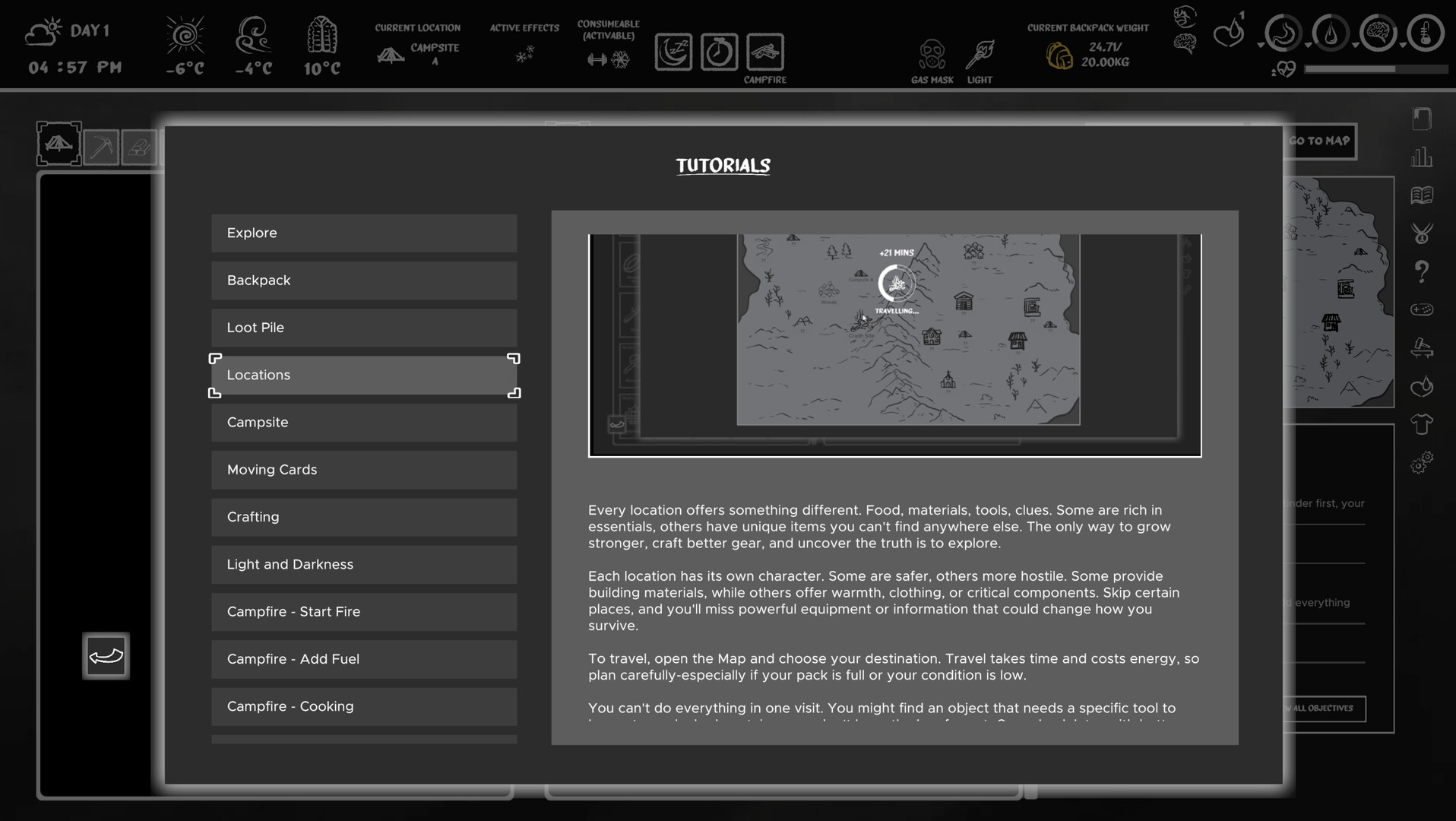This screenshot has width=1456, height=821.
Task: Toggle the Light torch
Action: pos(980,55)
